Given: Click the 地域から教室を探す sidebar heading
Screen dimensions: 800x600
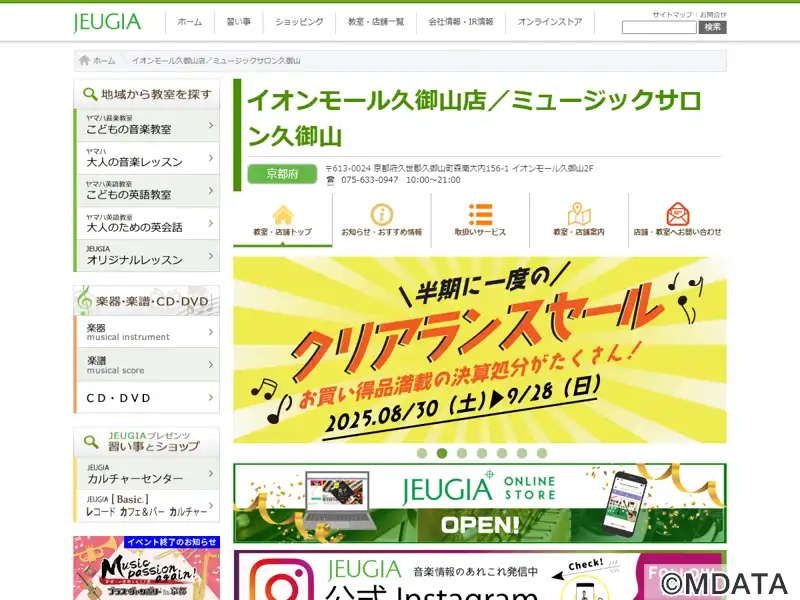Looking at the screenshot, I should [147, 94].
